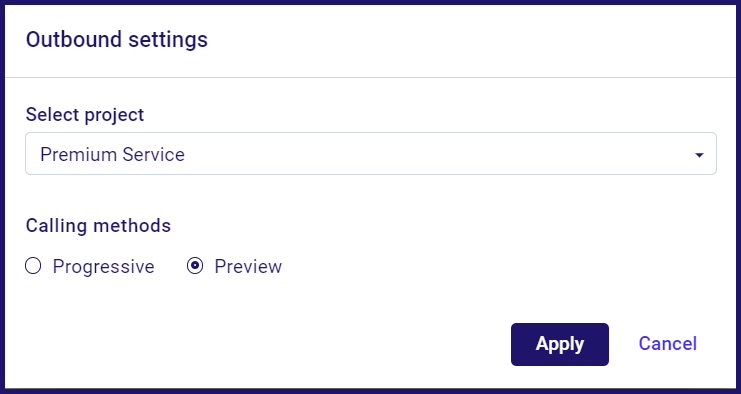Viewport: 741px width, 394px height.
Task: Click the word Premium in project field
Action: coord(78,154)
